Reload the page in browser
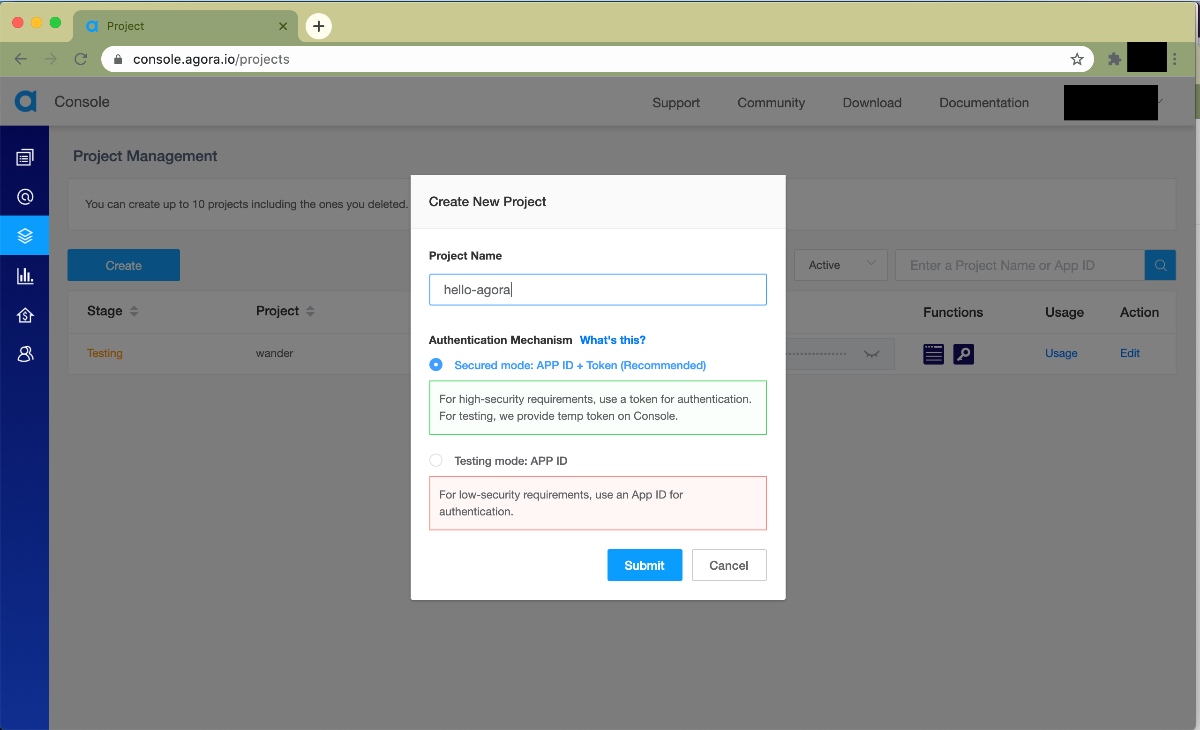Screen dimensions: 1200x730 click(81, 59)
